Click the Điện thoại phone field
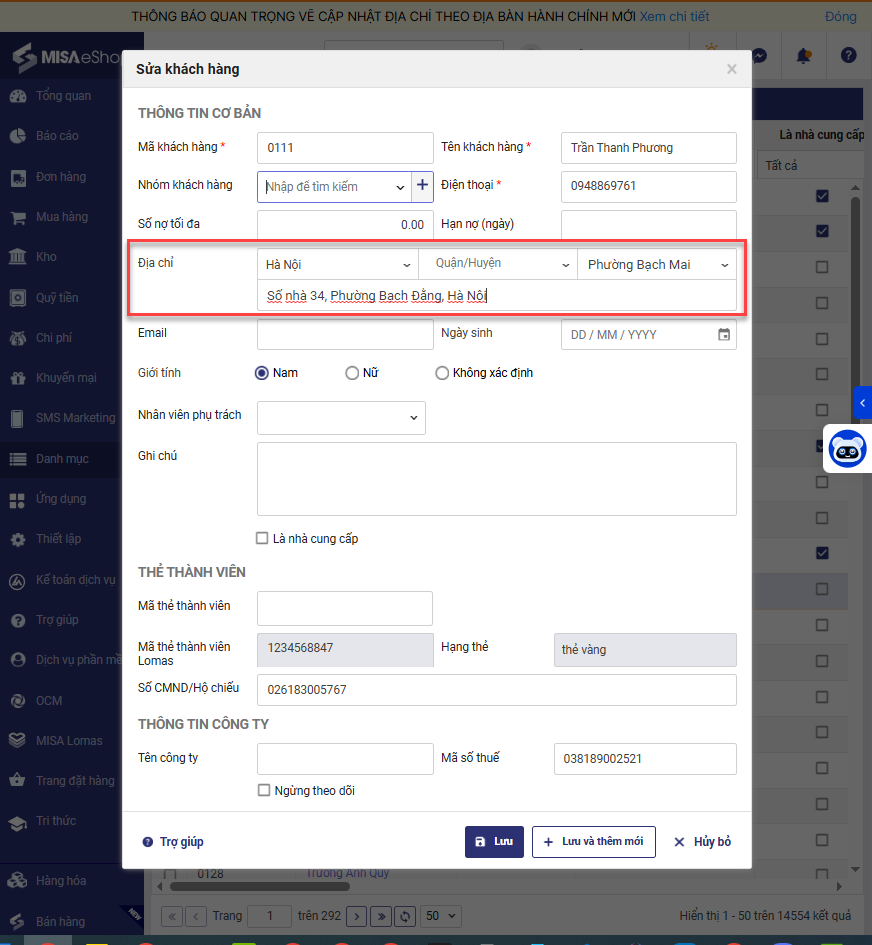The width and height of the screenshot is (872, 945). pos(648,186)
